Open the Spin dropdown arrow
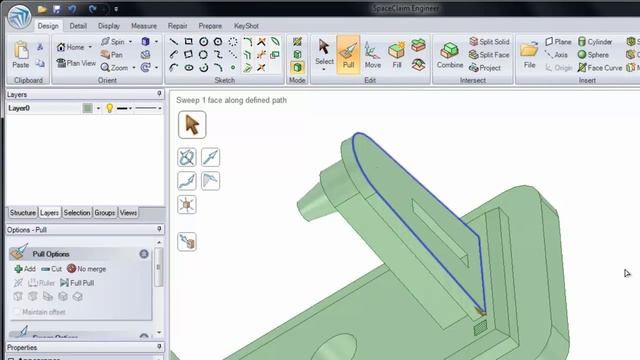 pos(130,42)
